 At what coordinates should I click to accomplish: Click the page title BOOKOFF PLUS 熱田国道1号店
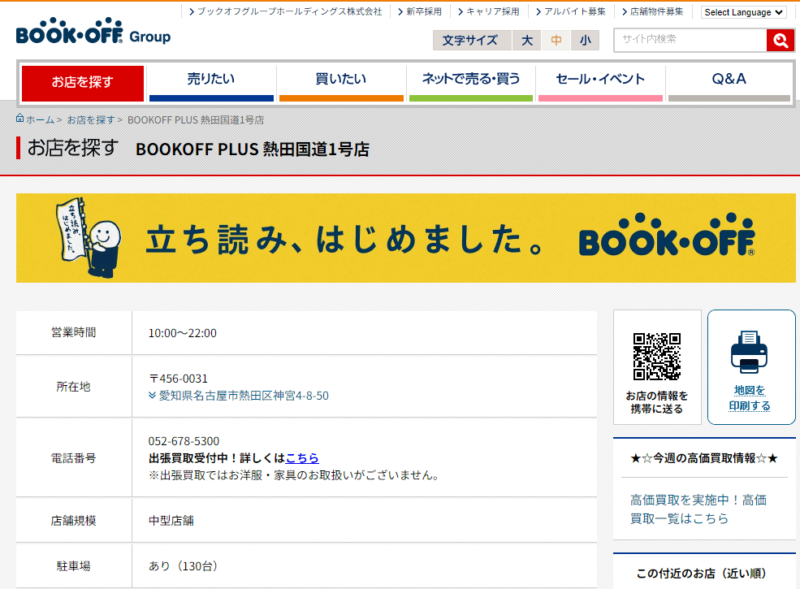[252, 149]
